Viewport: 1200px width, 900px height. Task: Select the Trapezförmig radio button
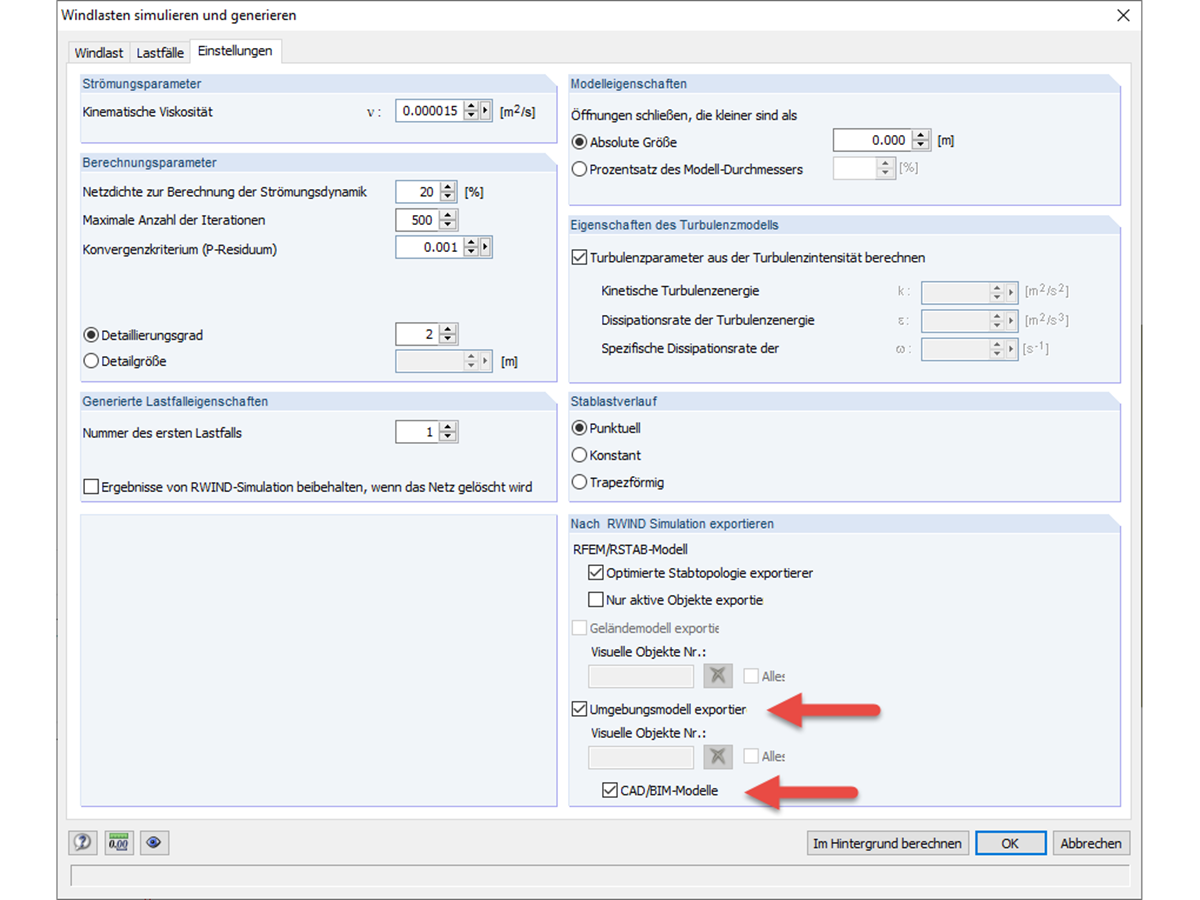579,482
